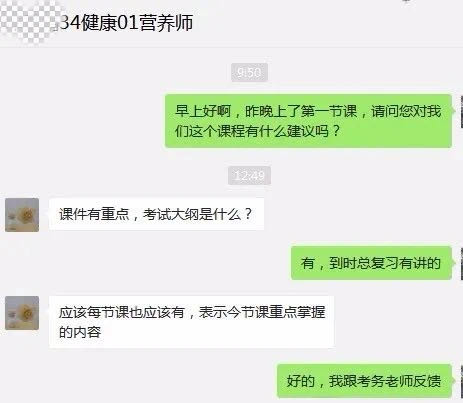Tap sender avatar edge beside 到时总复习 reply
This screenshot has height=403, width=463.
pos(461,263)
